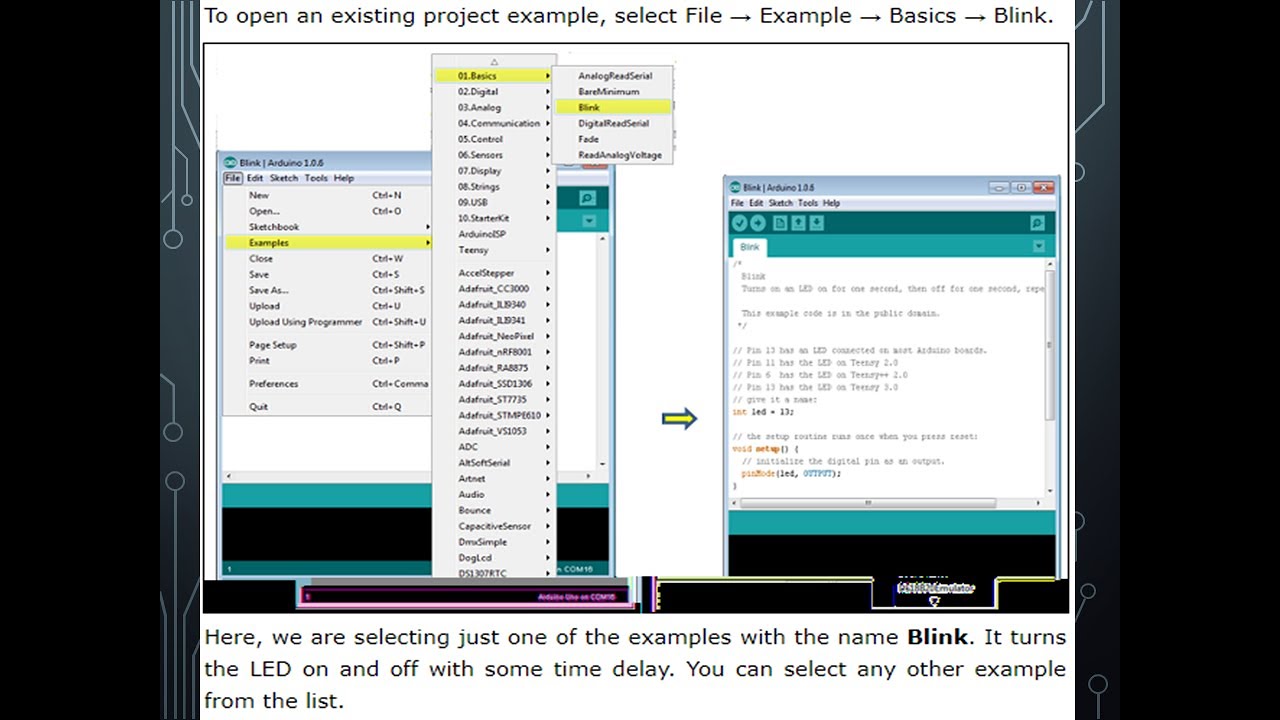Select ReadAnalogVoltage in Basics submenu
The image size is (1280, 720).
(614, 155)
